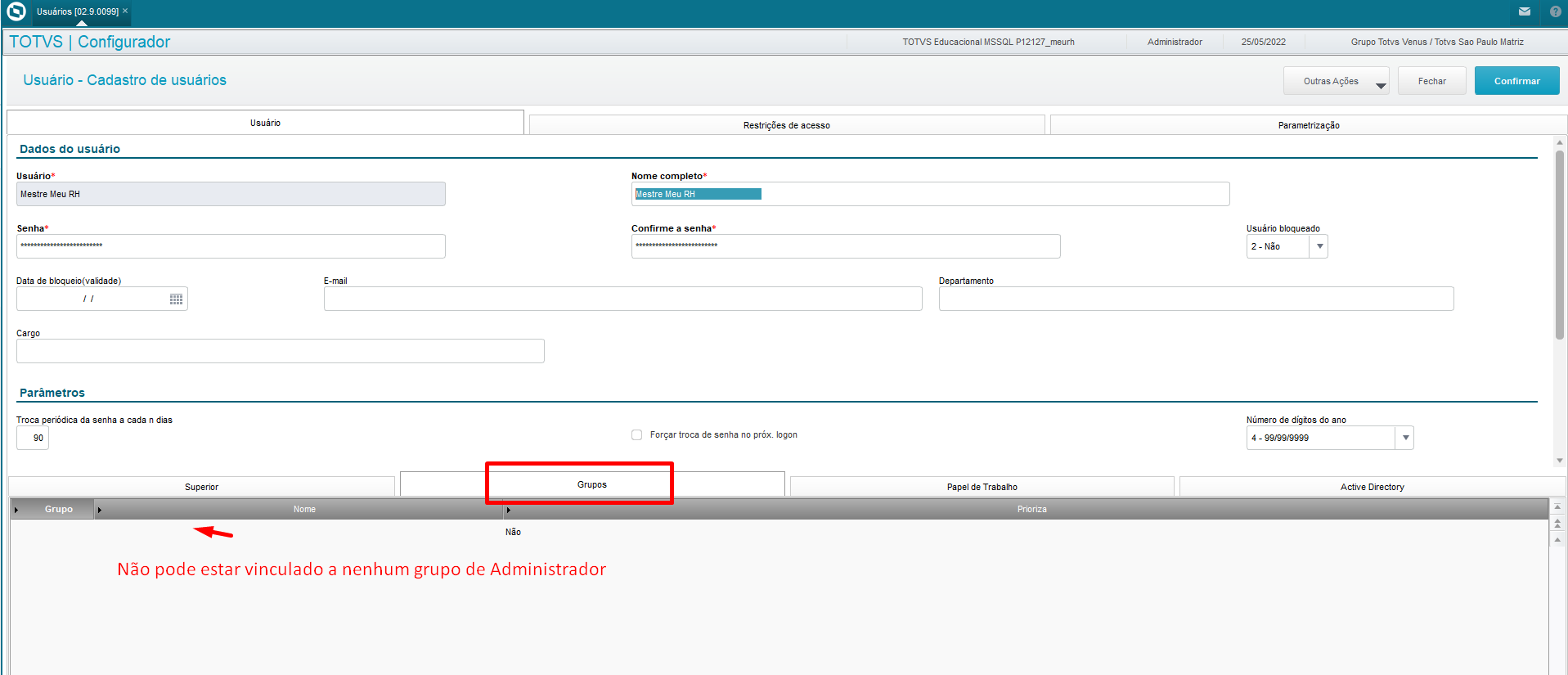Open the Active Directory sub-tab
This screenshot has height=675, width=1568.
point(1373,487)
